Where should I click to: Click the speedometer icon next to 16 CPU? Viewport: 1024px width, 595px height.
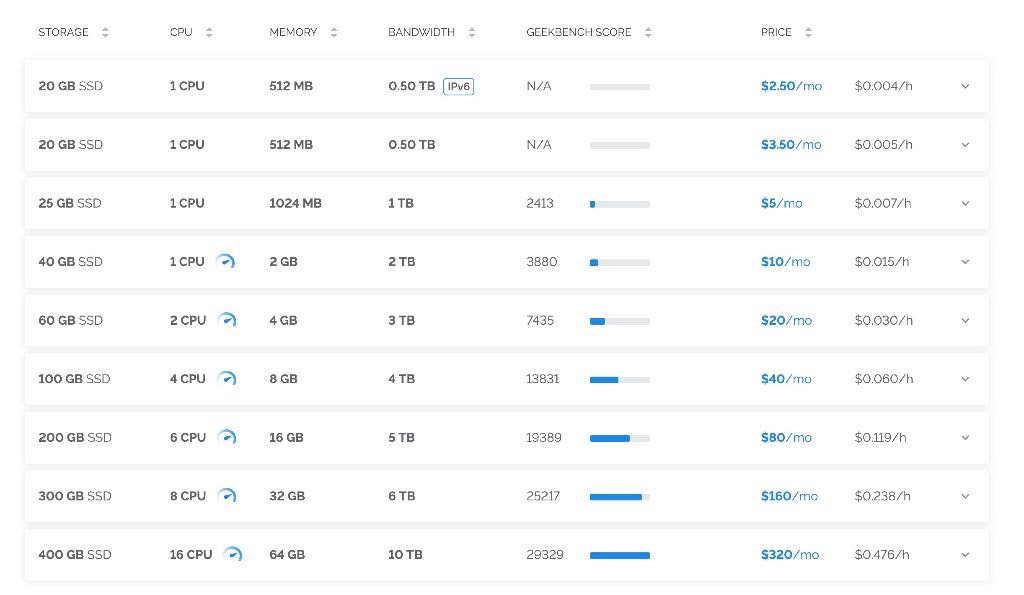[233, 555]
